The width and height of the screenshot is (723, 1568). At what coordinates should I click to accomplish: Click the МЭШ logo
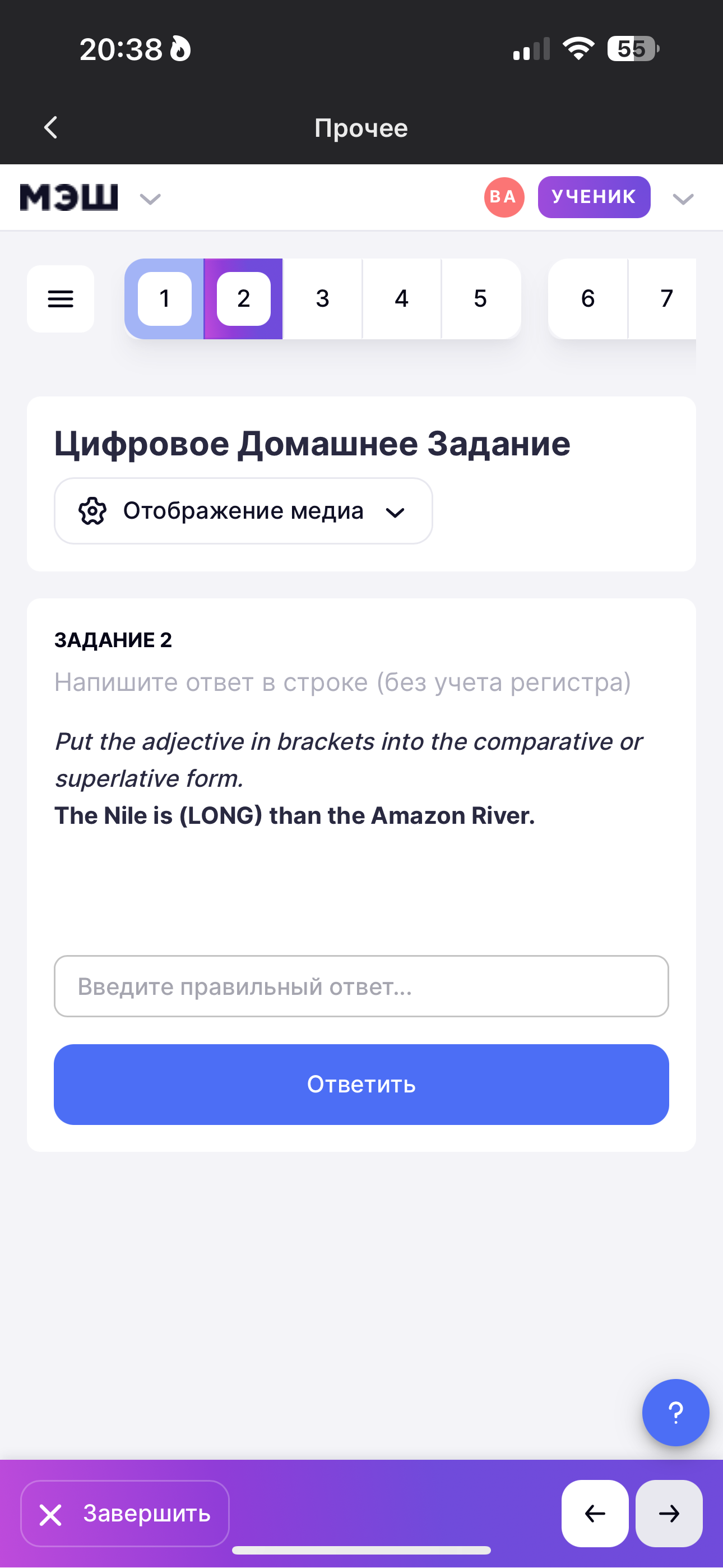tap(69, 197)
